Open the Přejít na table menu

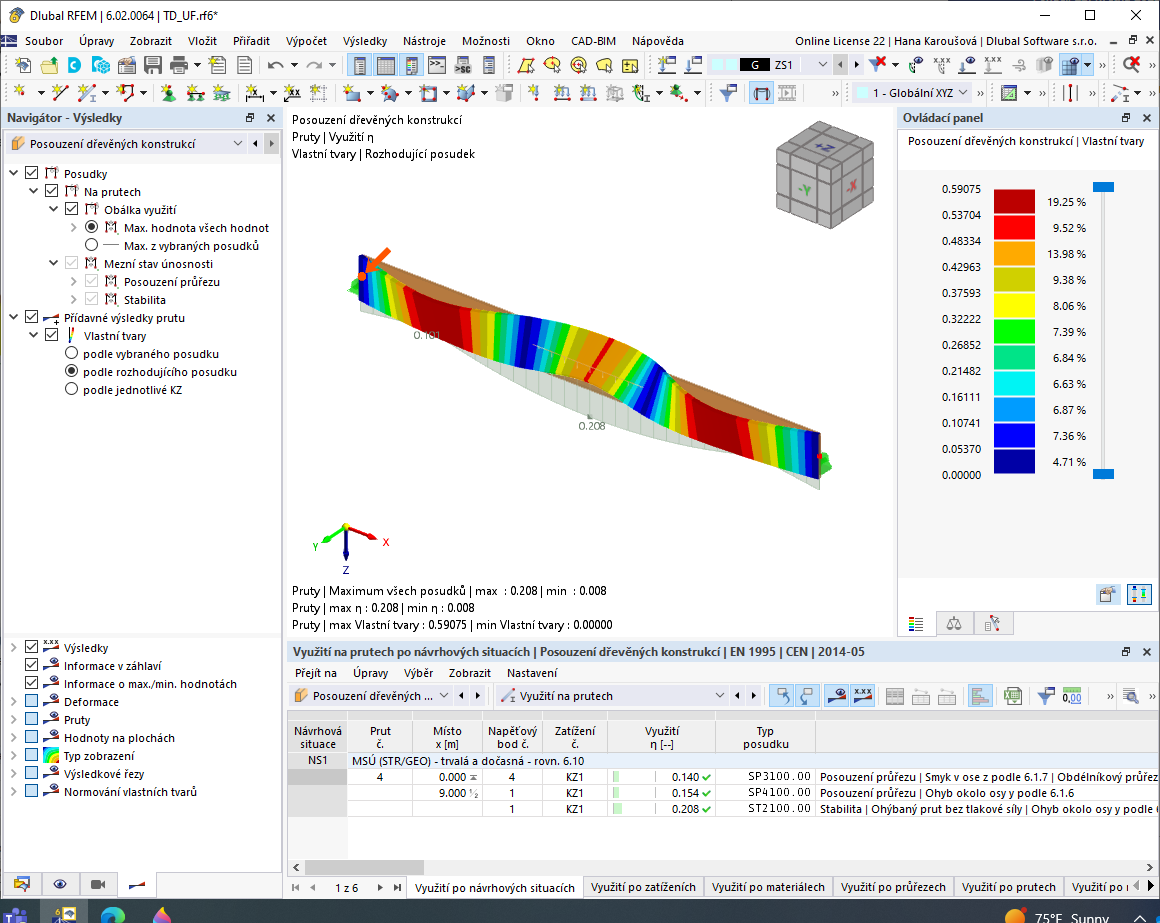[316, 673]
